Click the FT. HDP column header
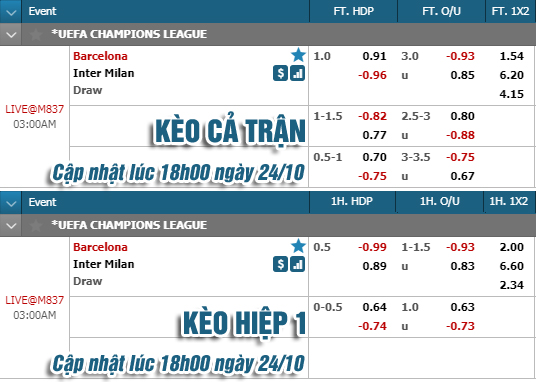Viewport: 536px width, 382px height. (x=353, y=11)
